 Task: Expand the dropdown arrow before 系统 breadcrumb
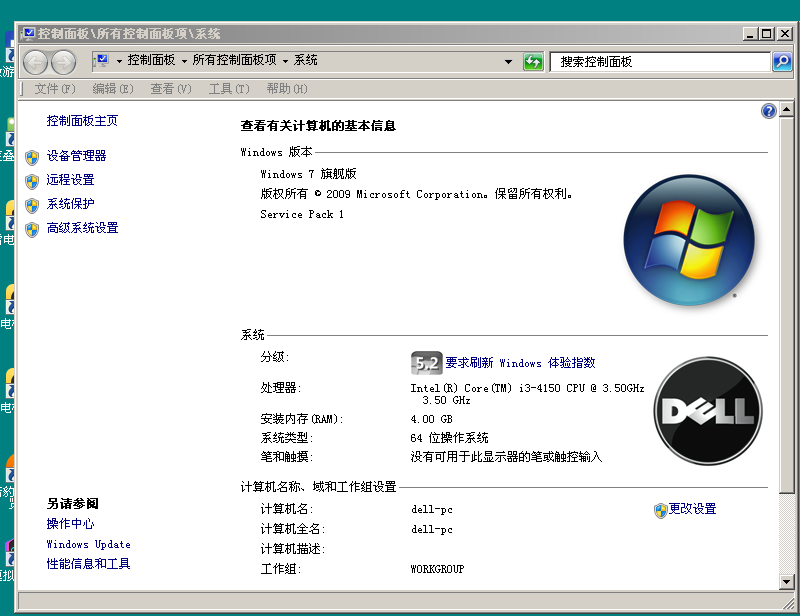point(285,61)
